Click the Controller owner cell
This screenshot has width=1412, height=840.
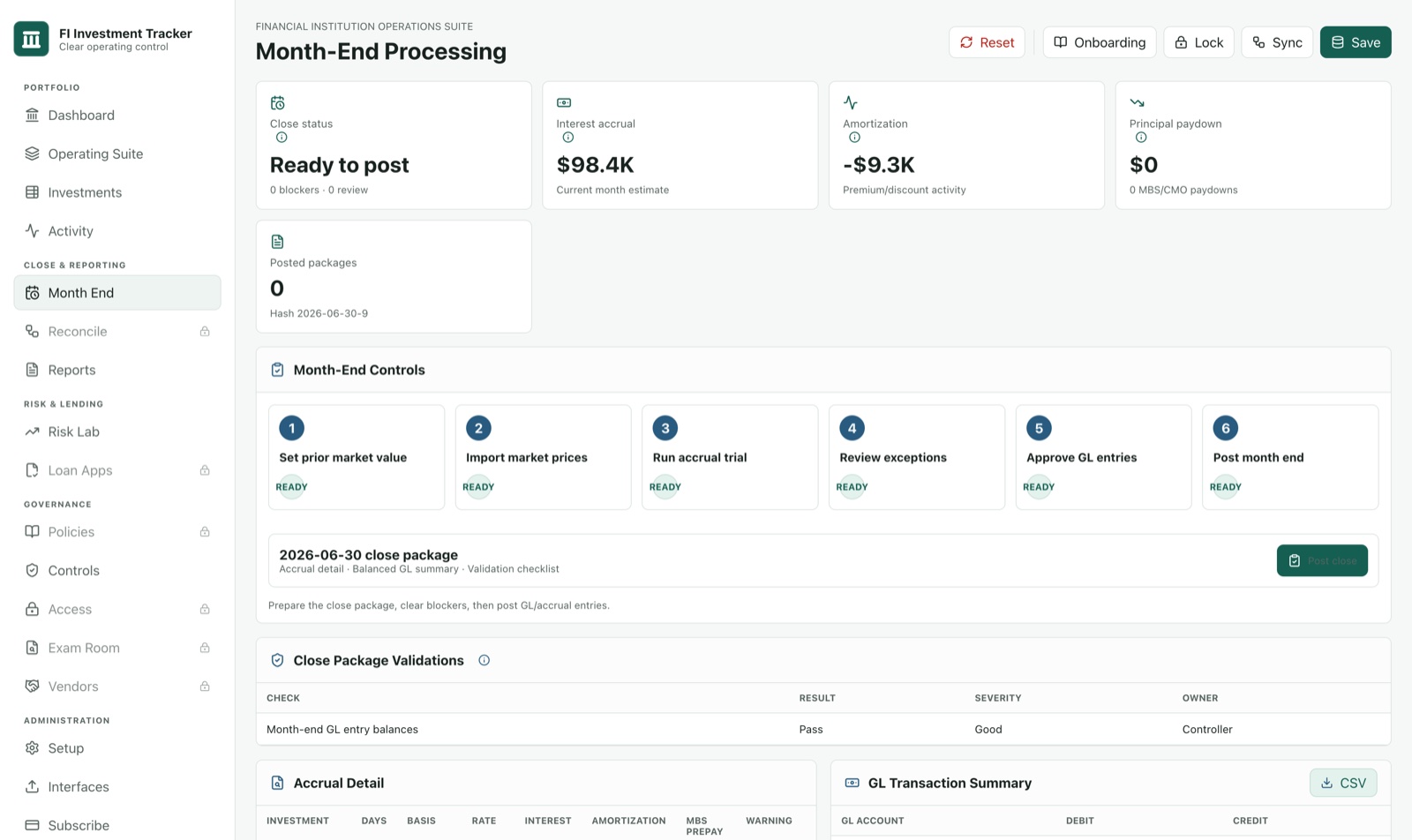tap(1207, 730)
